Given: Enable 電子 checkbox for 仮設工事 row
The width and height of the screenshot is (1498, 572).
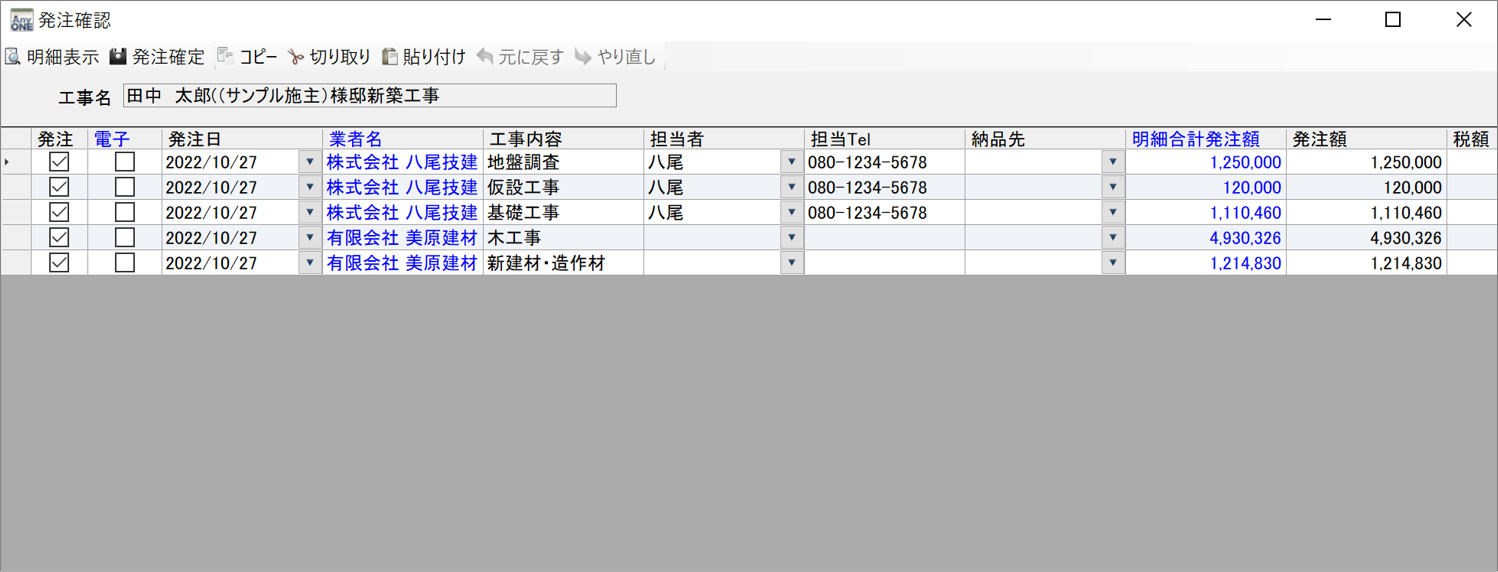Looking at the screenshot, I should click(x=124, y=187).
